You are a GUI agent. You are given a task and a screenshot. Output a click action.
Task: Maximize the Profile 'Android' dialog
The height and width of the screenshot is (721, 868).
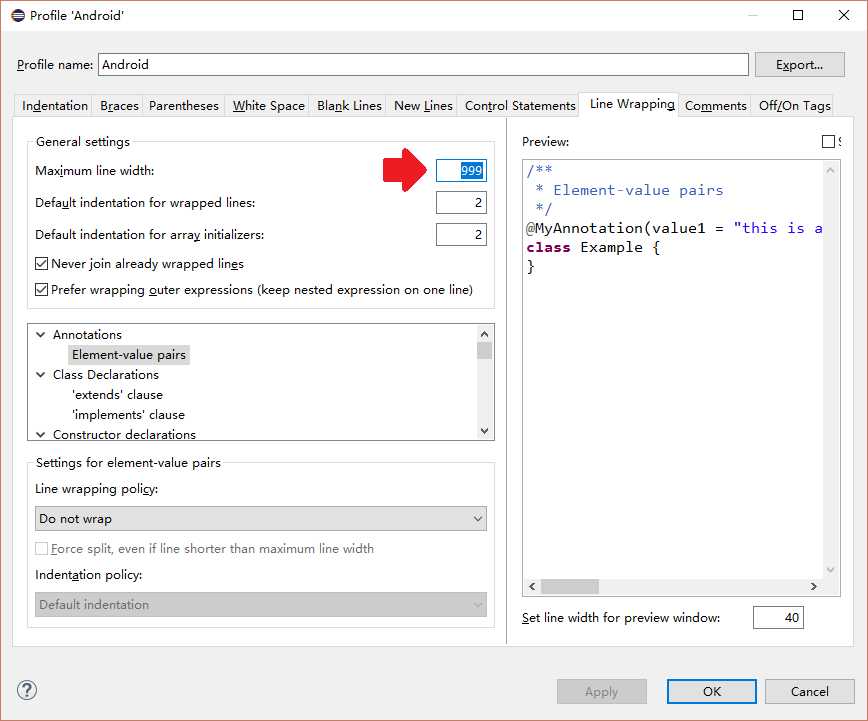tap(798, 15)
